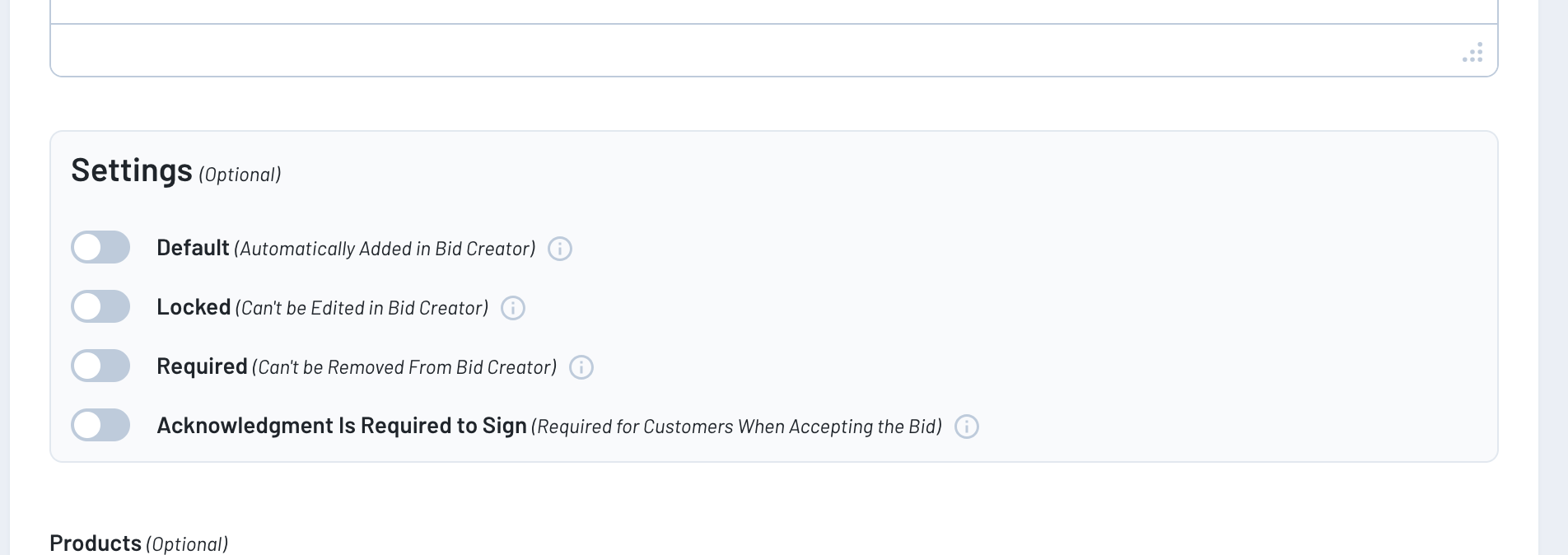Image resolution: width=1568 pixels, height=555 pixels.
Task: Click info icon for Acknowledgment Required to Sign
Action: click(967, 427)
